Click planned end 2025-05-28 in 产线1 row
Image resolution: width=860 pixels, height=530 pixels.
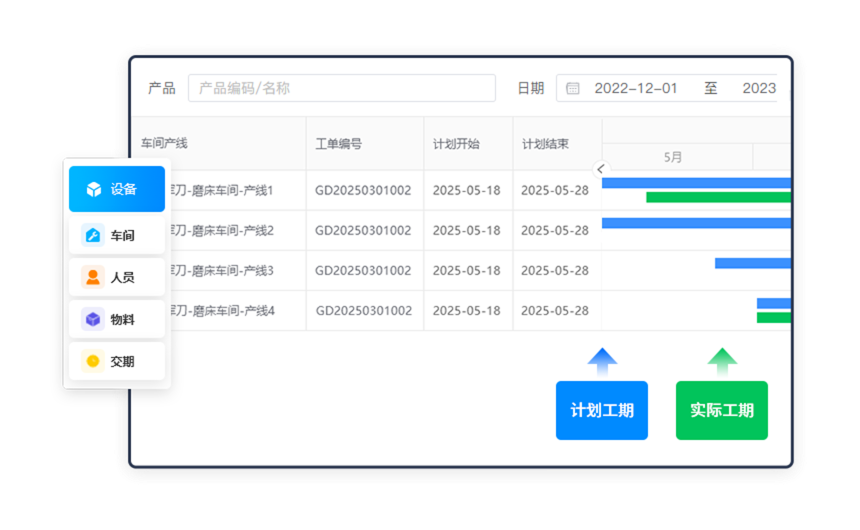click(x=555, y=190)
